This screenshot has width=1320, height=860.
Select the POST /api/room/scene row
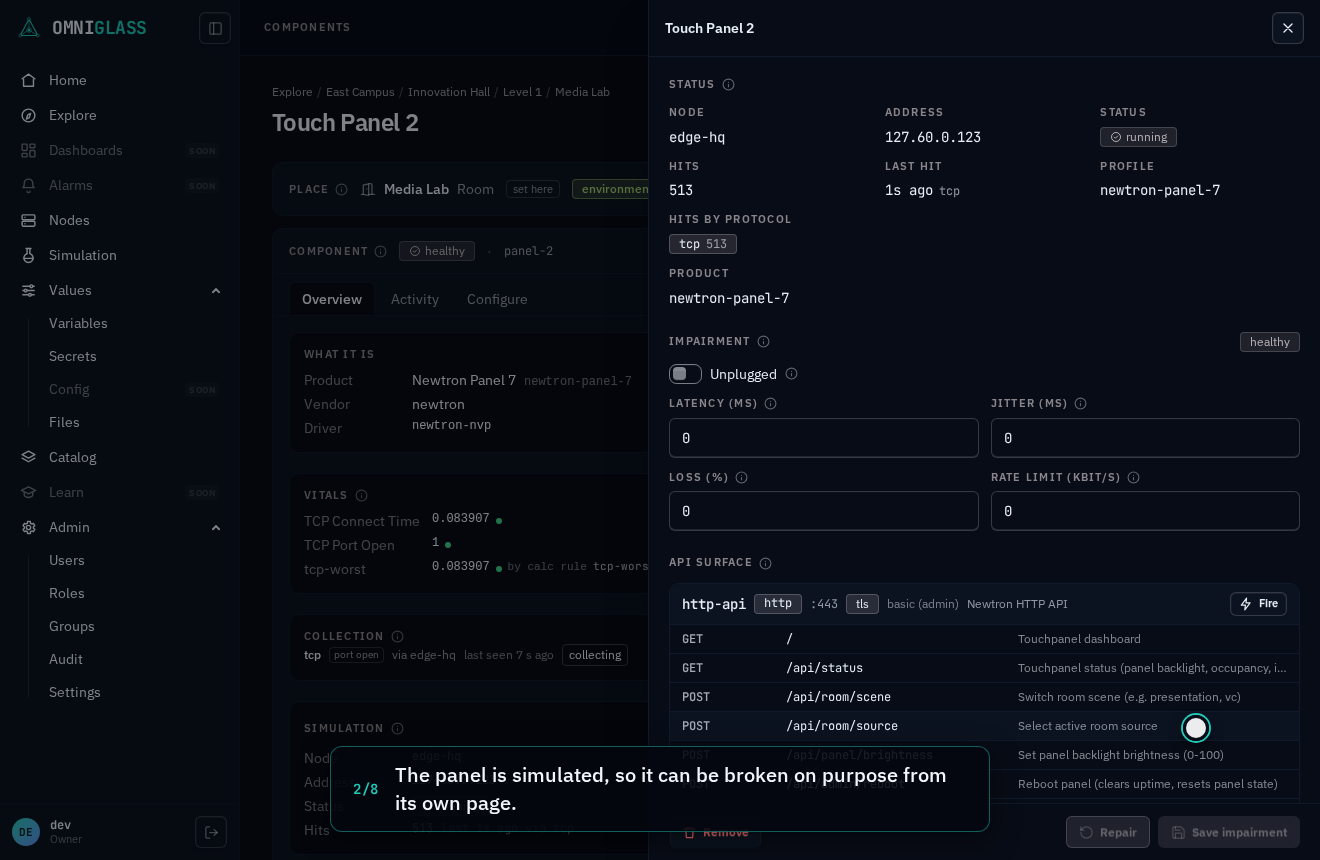[984, 697]
